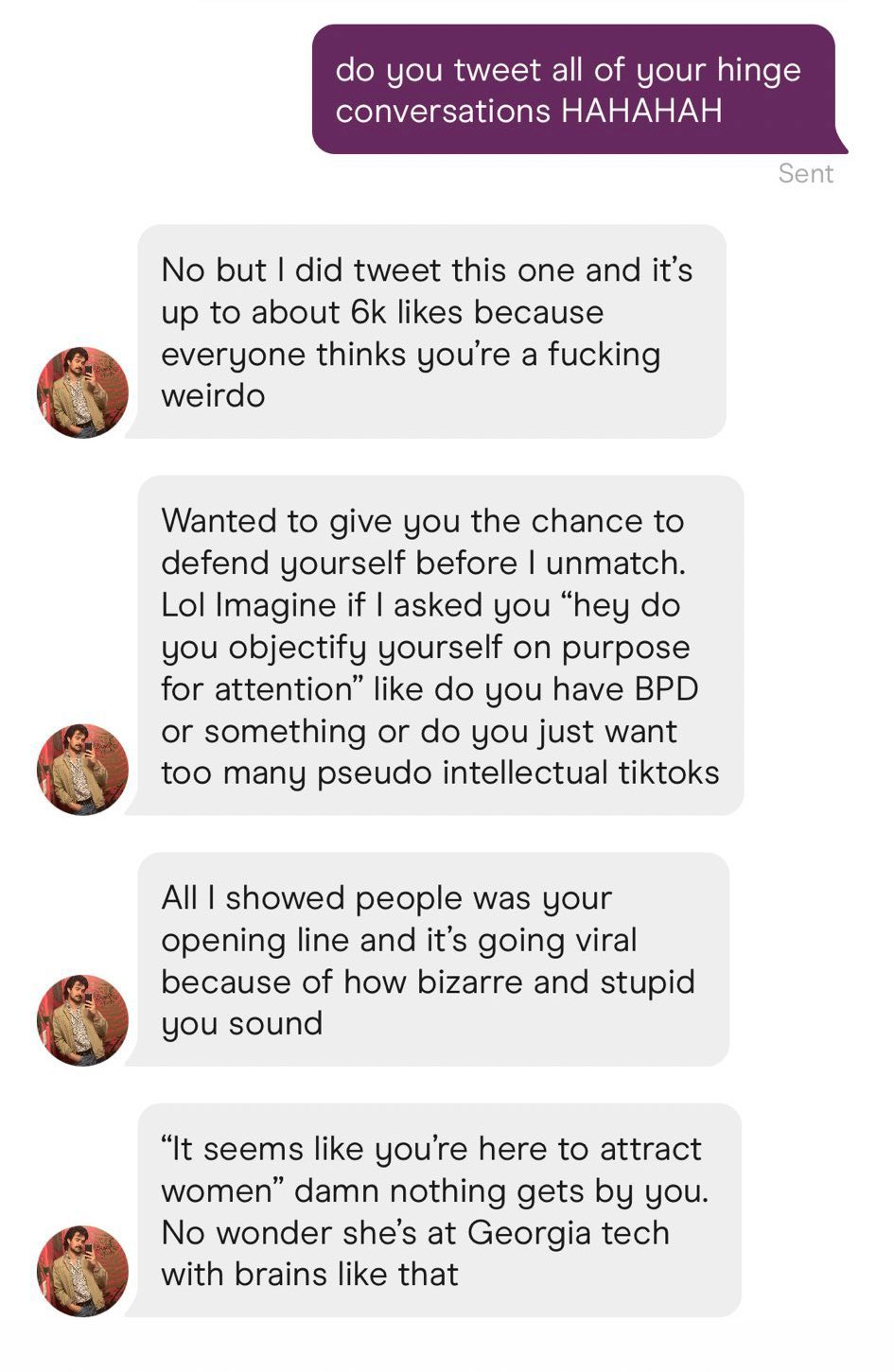Select the message starting 'All I showed people'
Screen dimensions: 894x1372
433,960
